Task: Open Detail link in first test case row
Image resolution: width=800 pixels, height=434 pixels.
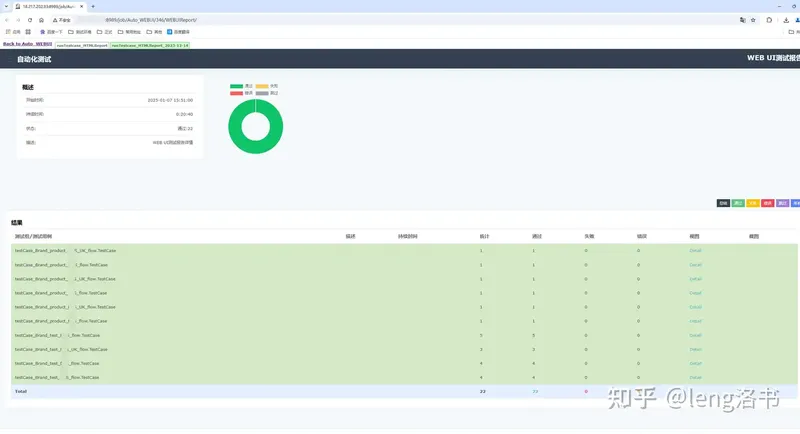Action: pos(695,250)
